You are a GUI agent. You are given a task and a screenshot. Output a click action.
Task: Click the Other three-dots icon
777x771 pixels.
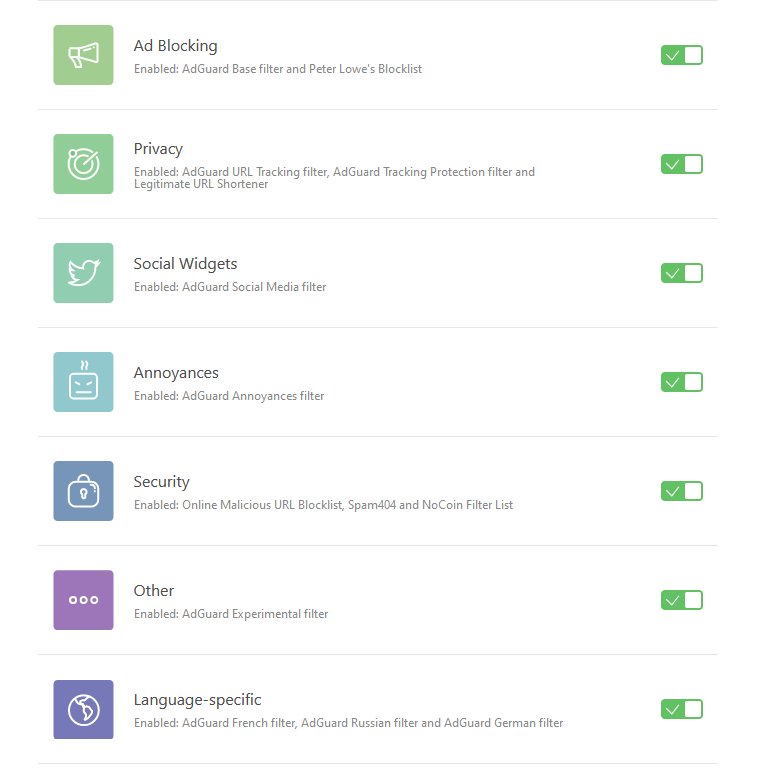tap(83, 600)
